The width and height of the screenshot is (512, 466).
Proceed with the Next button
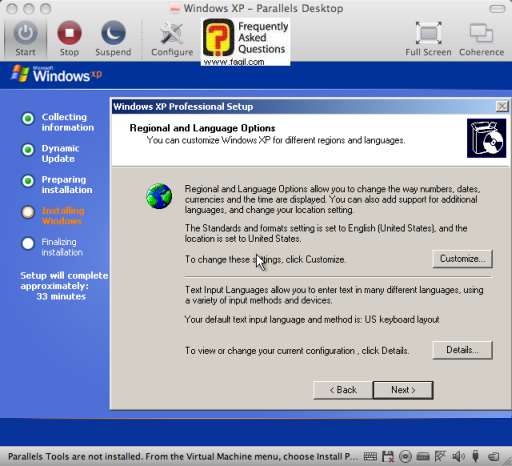pyautogui.click(x=403, y=390)
